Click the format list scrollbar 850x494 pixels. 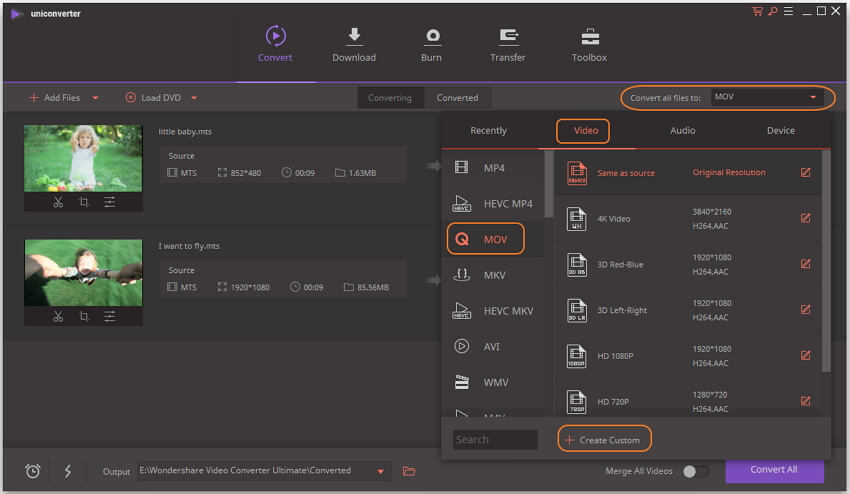point(549,184)
